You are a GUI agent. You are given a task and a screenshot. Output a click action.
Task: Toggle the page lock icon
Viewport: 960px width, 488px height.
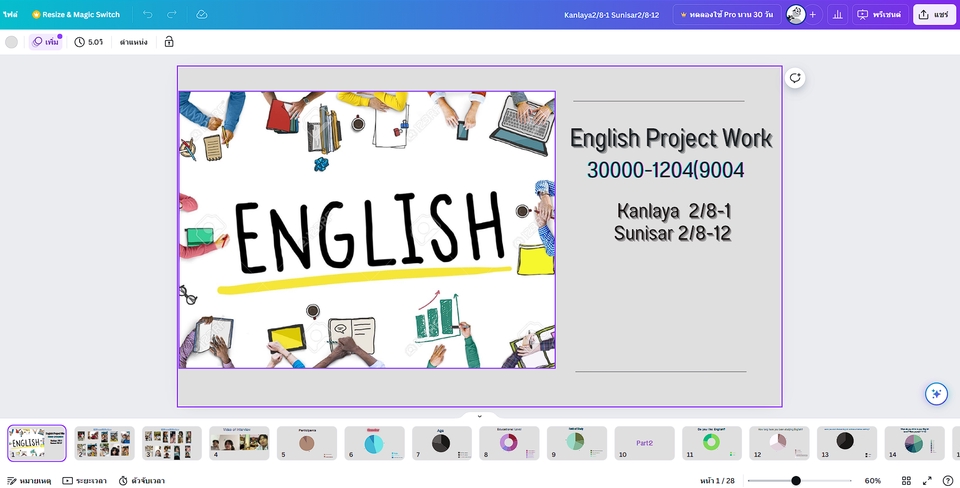pos(169,42)
